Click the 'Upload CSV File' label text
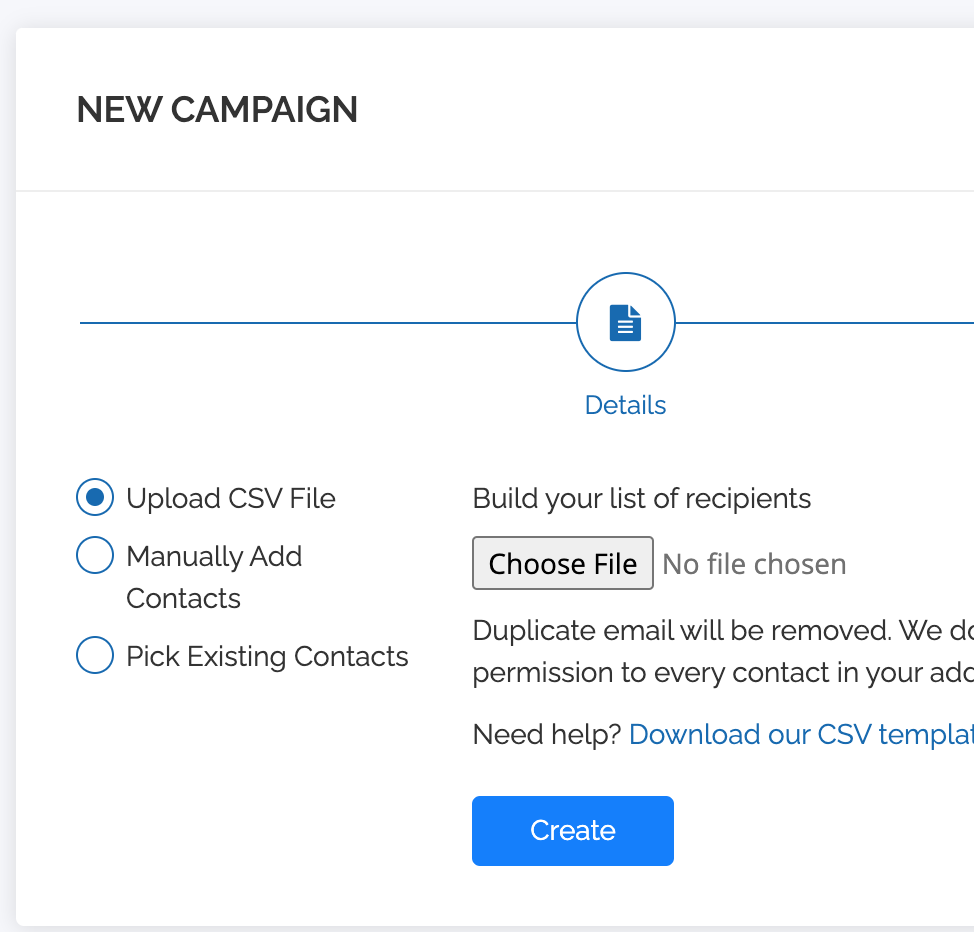This screenshot has height=932, width=974. 230,498
